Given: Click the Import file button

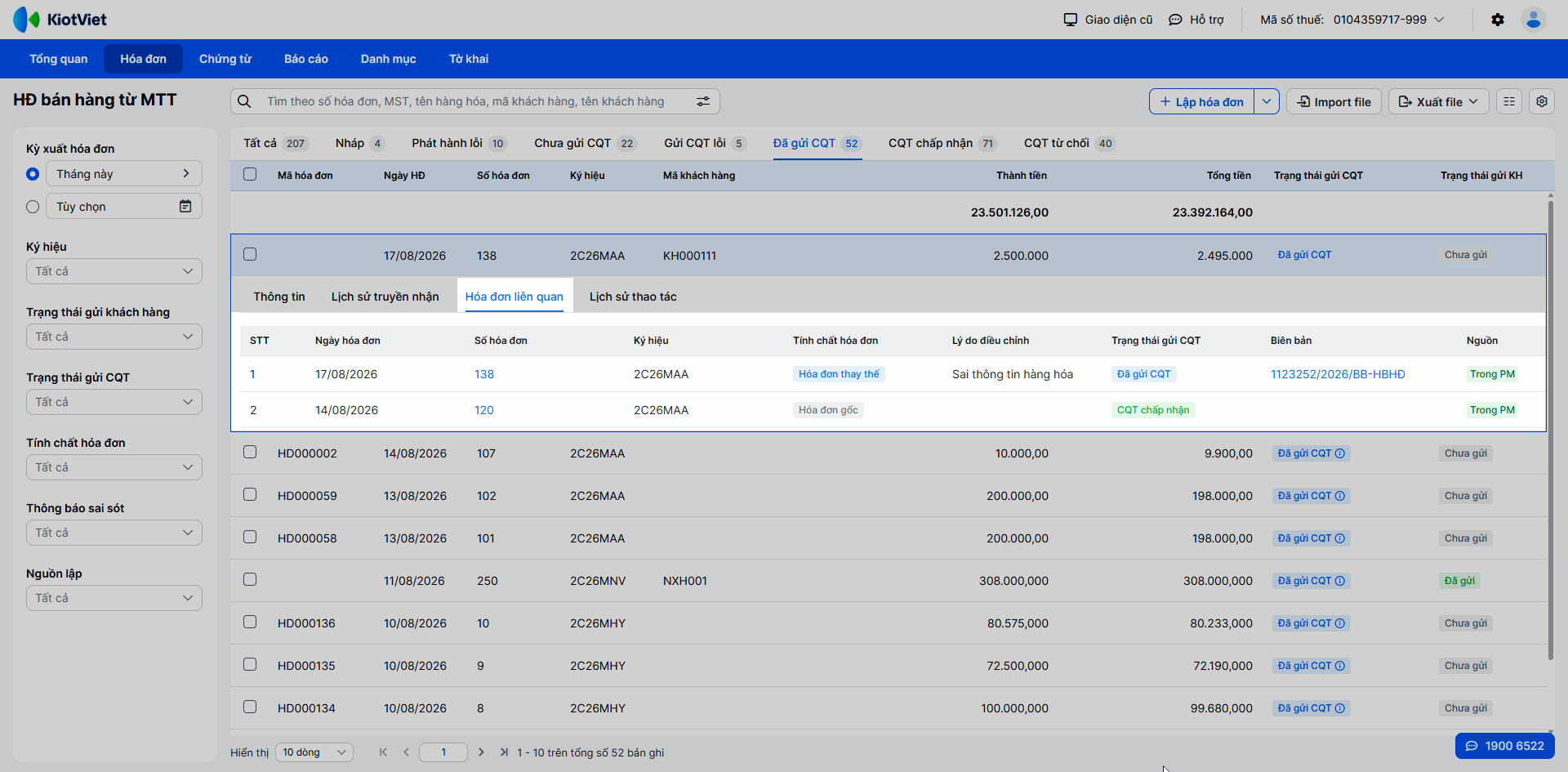Looking at the screenshot, I should [1334, 101].
